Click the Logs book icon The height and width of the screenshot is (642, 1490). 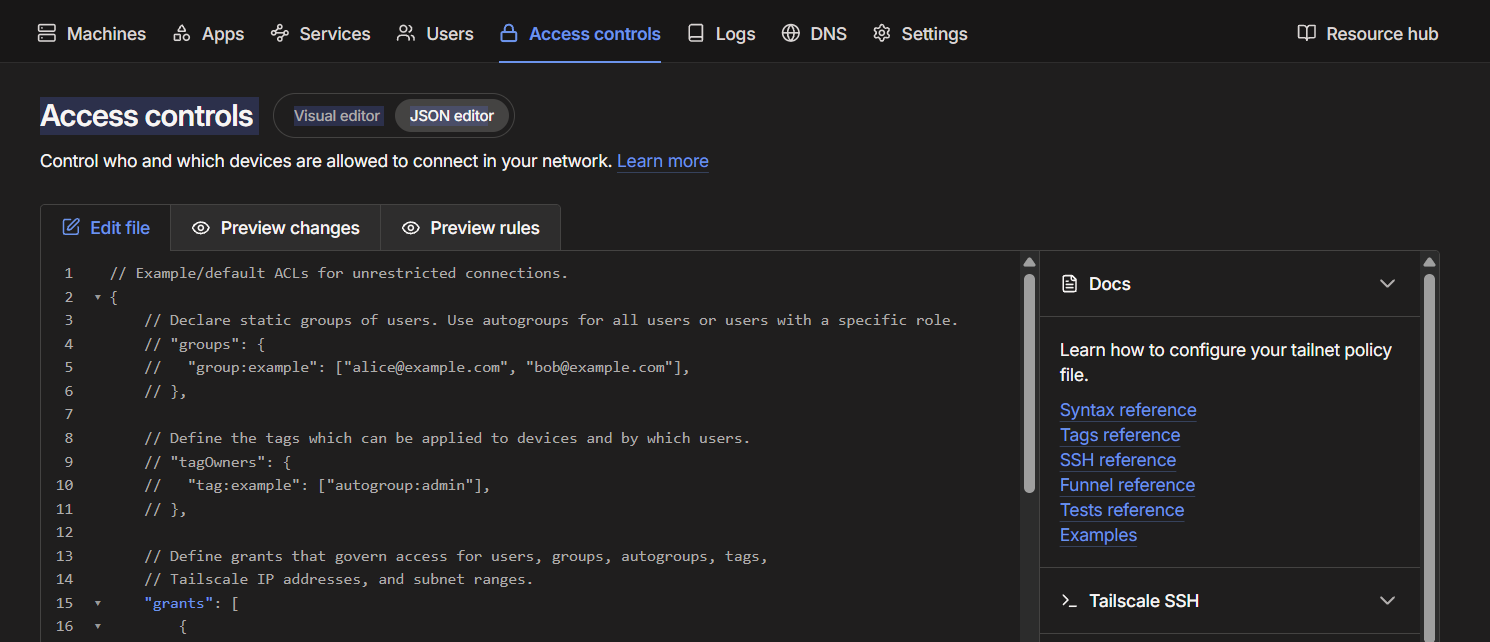point(696,33)
